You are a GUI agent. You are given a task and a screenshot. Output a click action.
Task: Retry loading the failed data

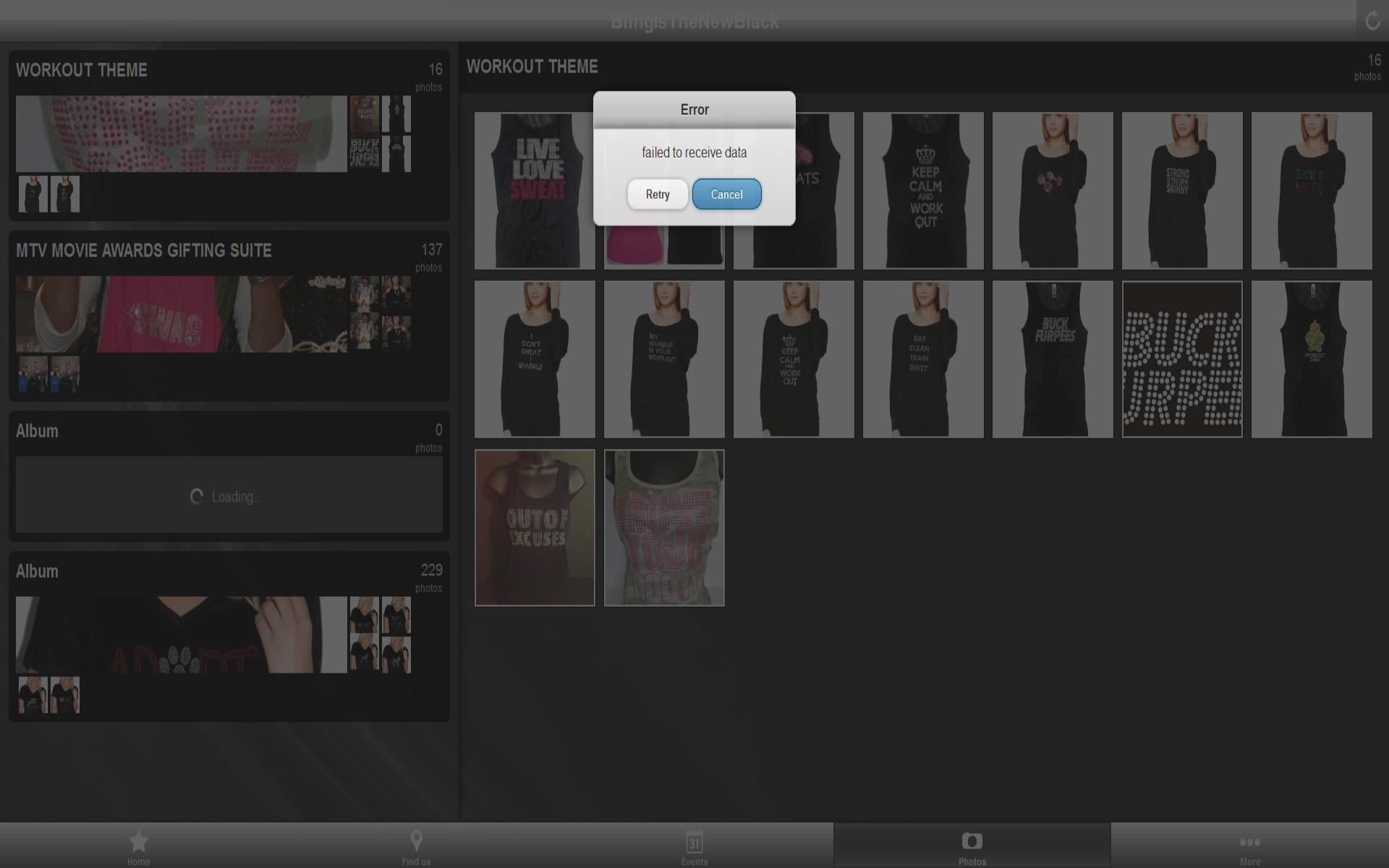pos(657,194)
